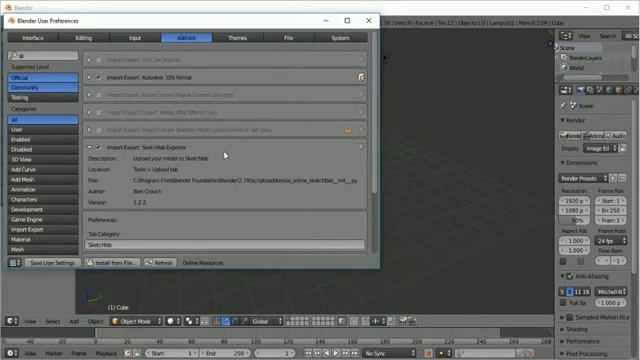Switch to the Themes tab
Viewport: 640px width, 360px height.
[x=238, y=38]
